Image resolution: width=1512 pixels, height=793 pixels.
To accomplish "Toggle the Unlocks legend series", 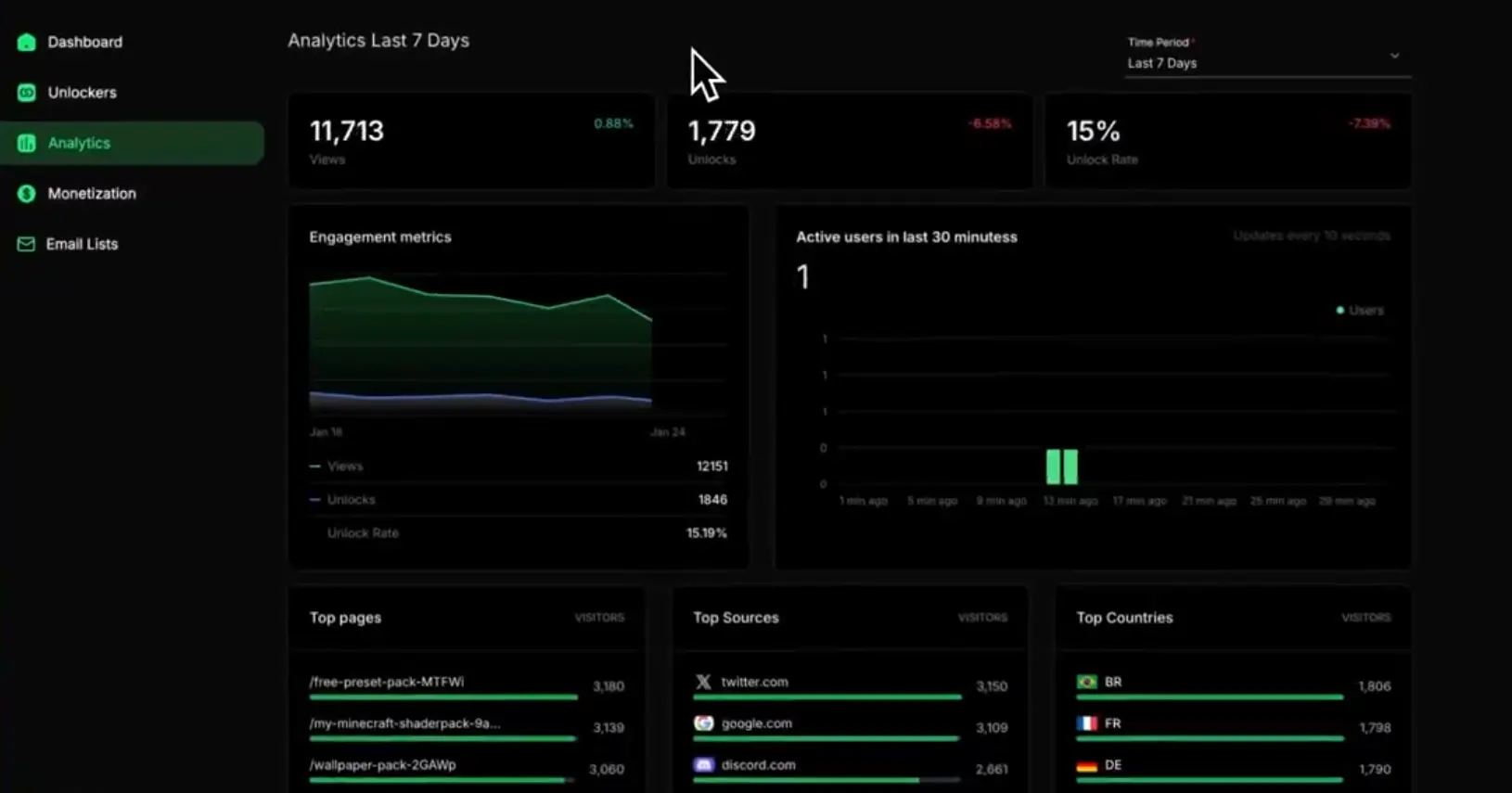I will (x=350, y=500).
